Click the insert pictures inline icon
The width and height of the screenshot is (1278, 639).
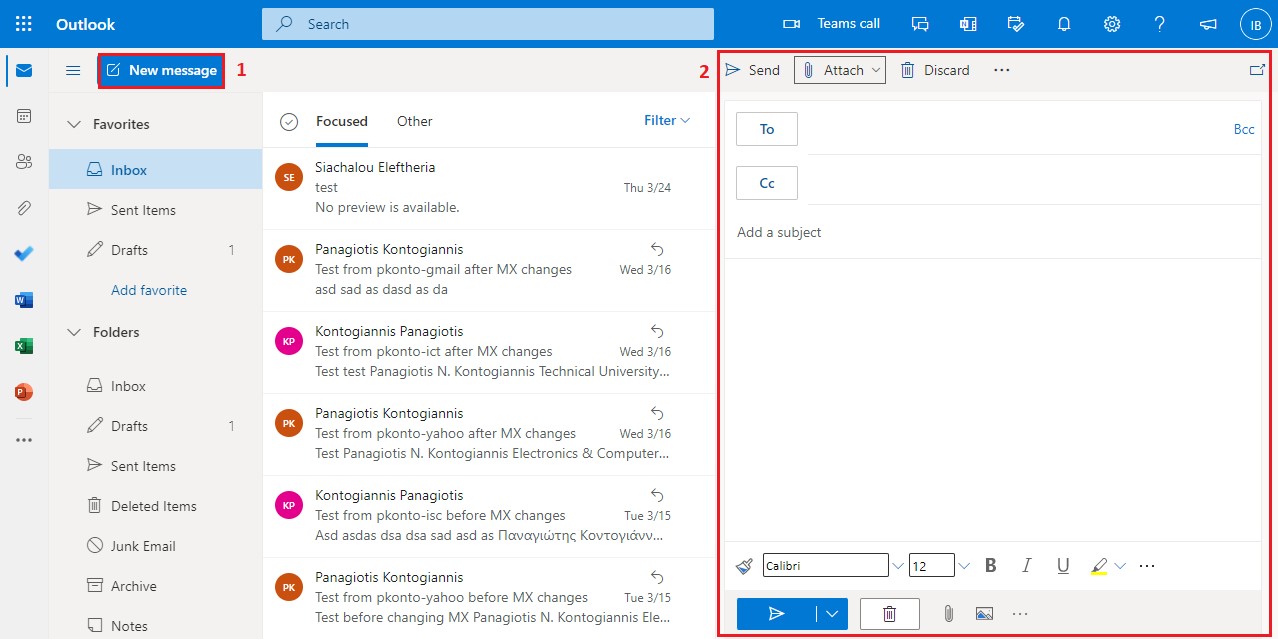(984, 614)
